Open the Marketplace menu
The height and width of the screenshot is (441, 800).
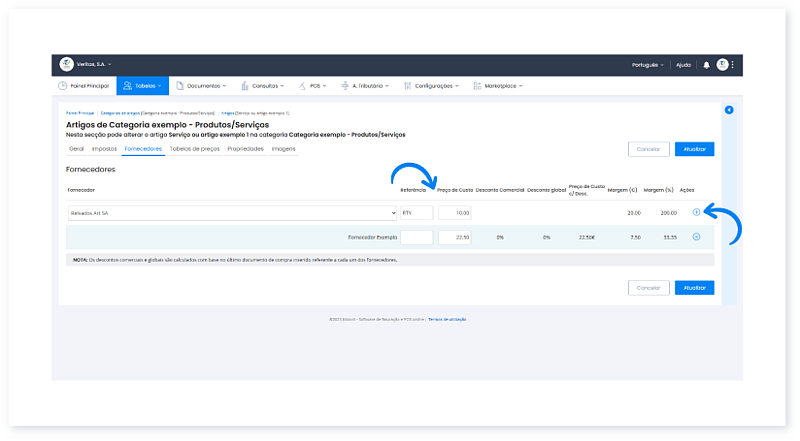click(x=502, y=86)
